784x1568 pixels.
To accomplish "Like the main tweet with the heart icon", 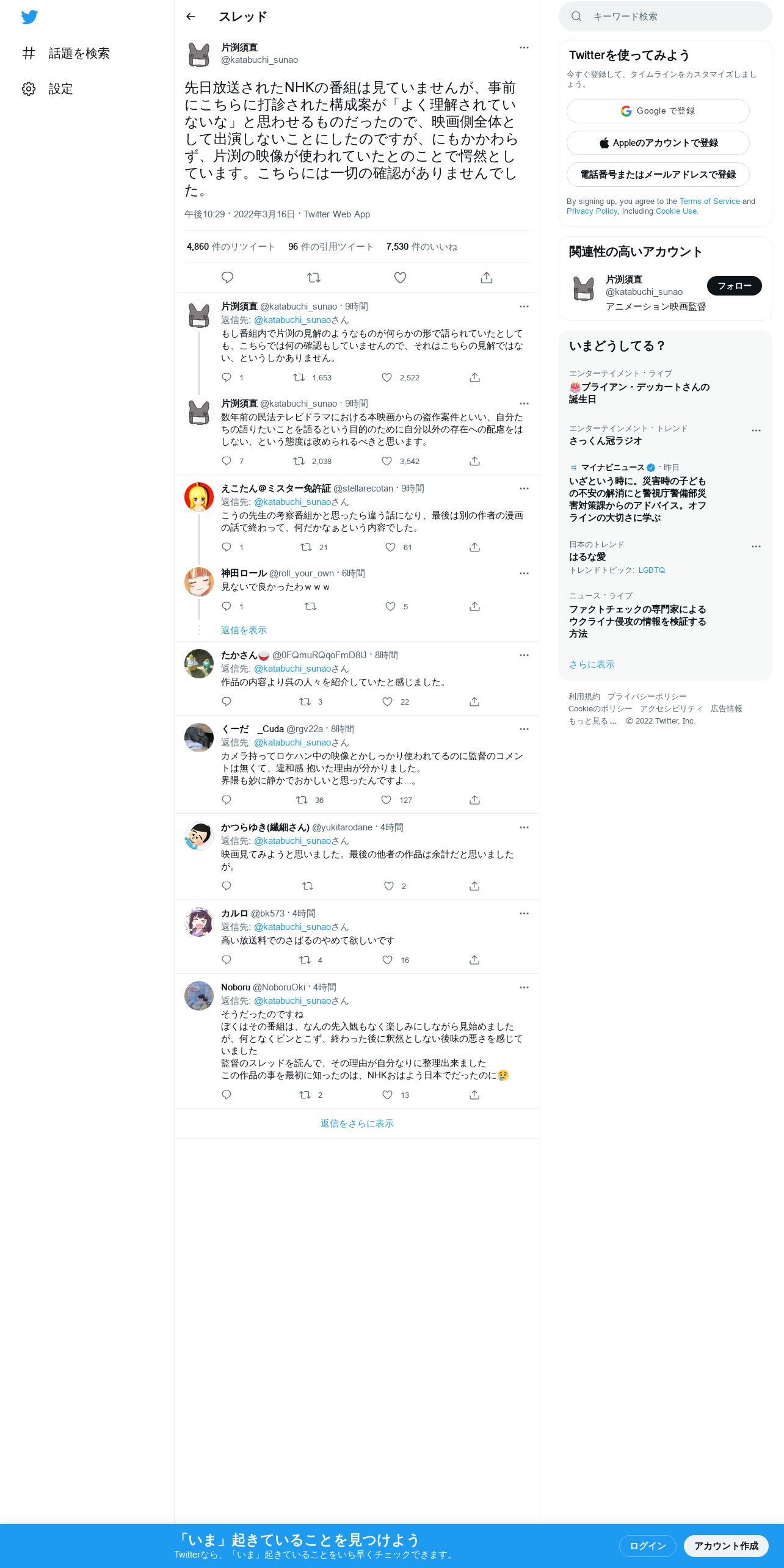I will pyautogui.click(x=400, y=278).
